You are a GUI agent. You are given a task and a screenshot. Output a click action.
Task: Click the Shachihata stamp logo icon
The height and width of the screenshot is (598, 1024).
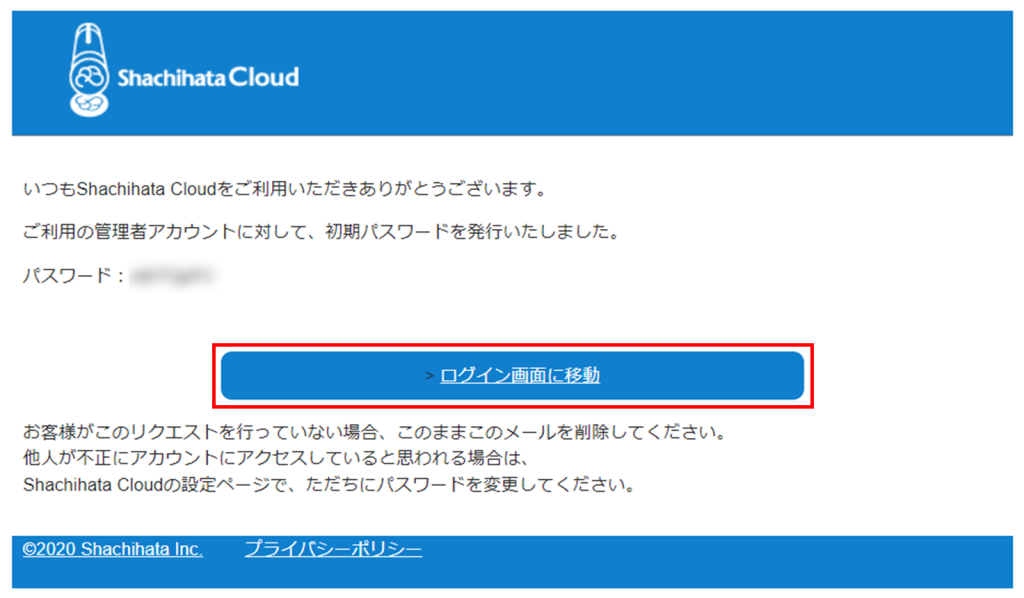coord(89,70)
